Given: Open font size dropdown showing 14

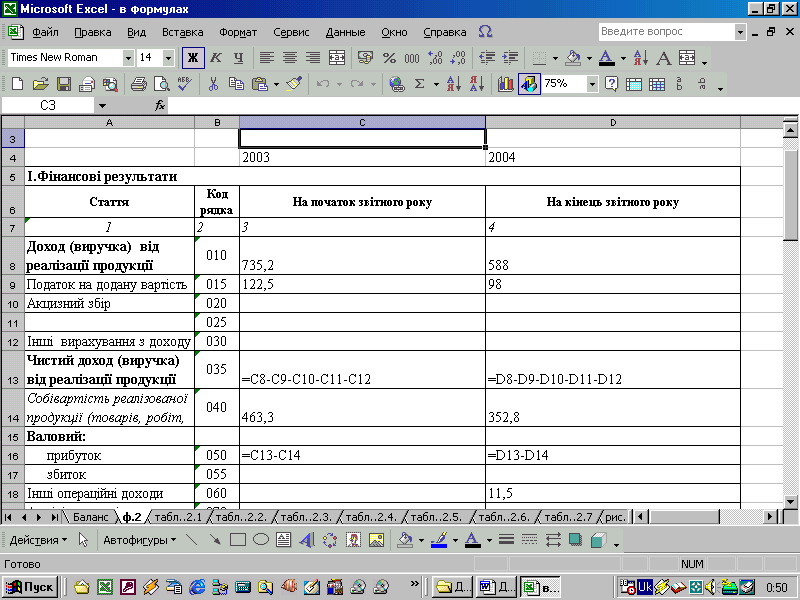Looking at the screenshot, I should pos(168,58).
